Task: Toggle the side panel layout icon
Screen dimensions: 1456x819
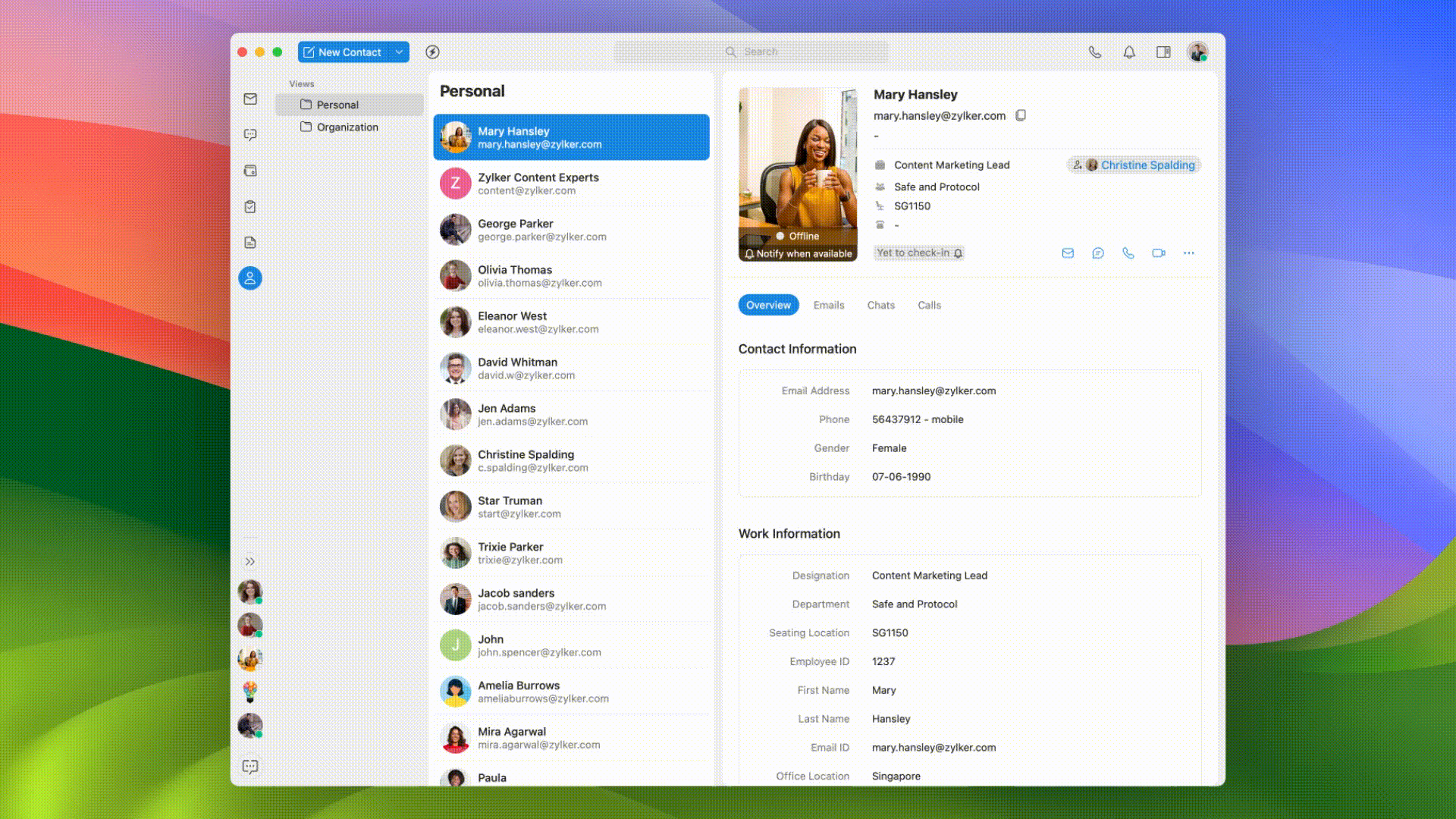Action: [1163, 52]
